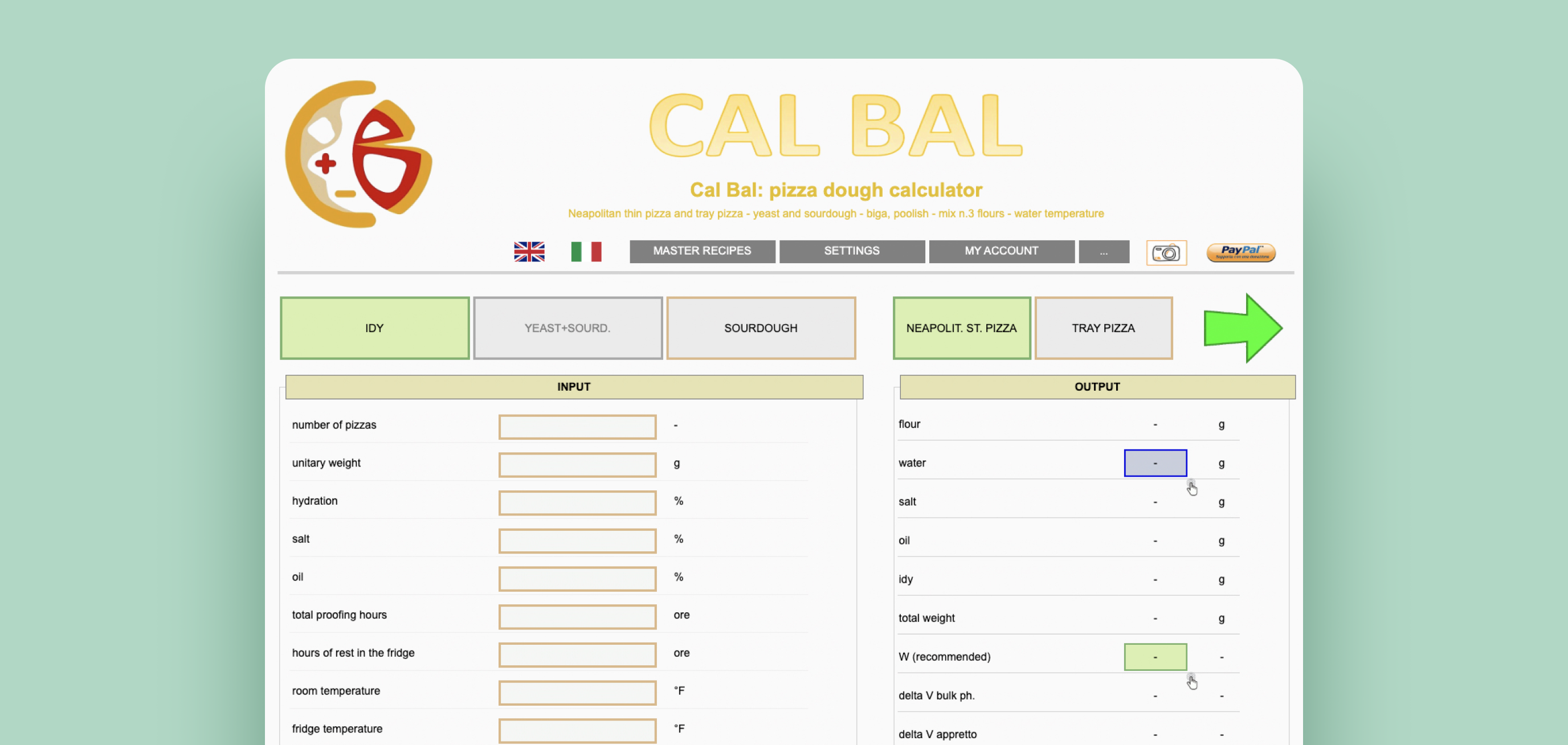Enable YEAST+SOURD. mode
The width and height of the screenshot is (1568, 745).
567,328
